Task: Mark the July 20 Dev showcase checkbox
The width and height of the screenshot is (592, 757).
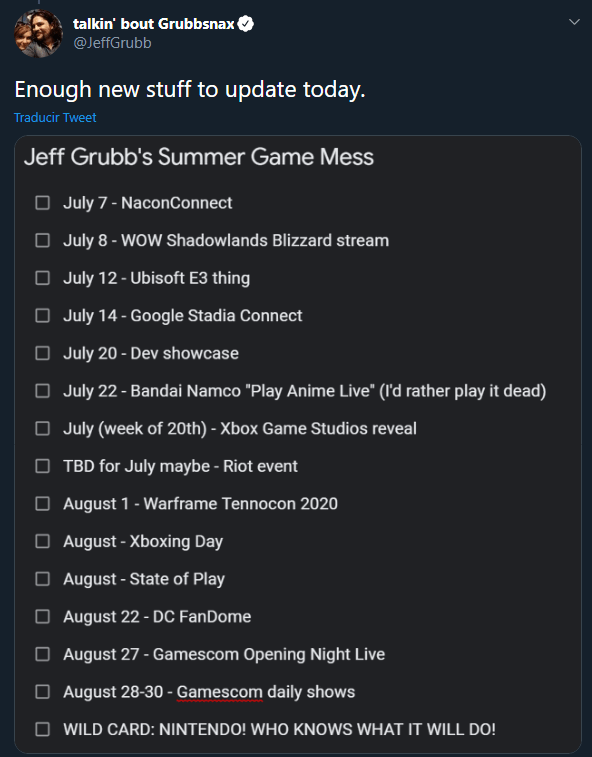Action: [42, 353]
